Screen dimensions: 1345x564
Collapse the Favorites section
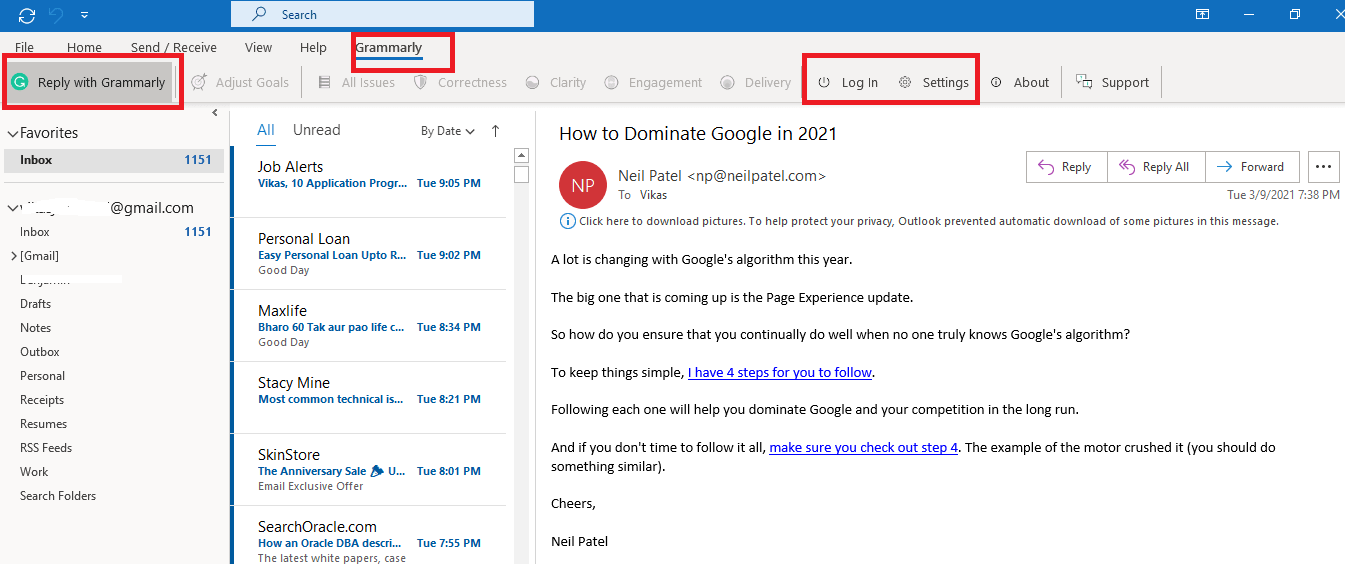point(12,133)
